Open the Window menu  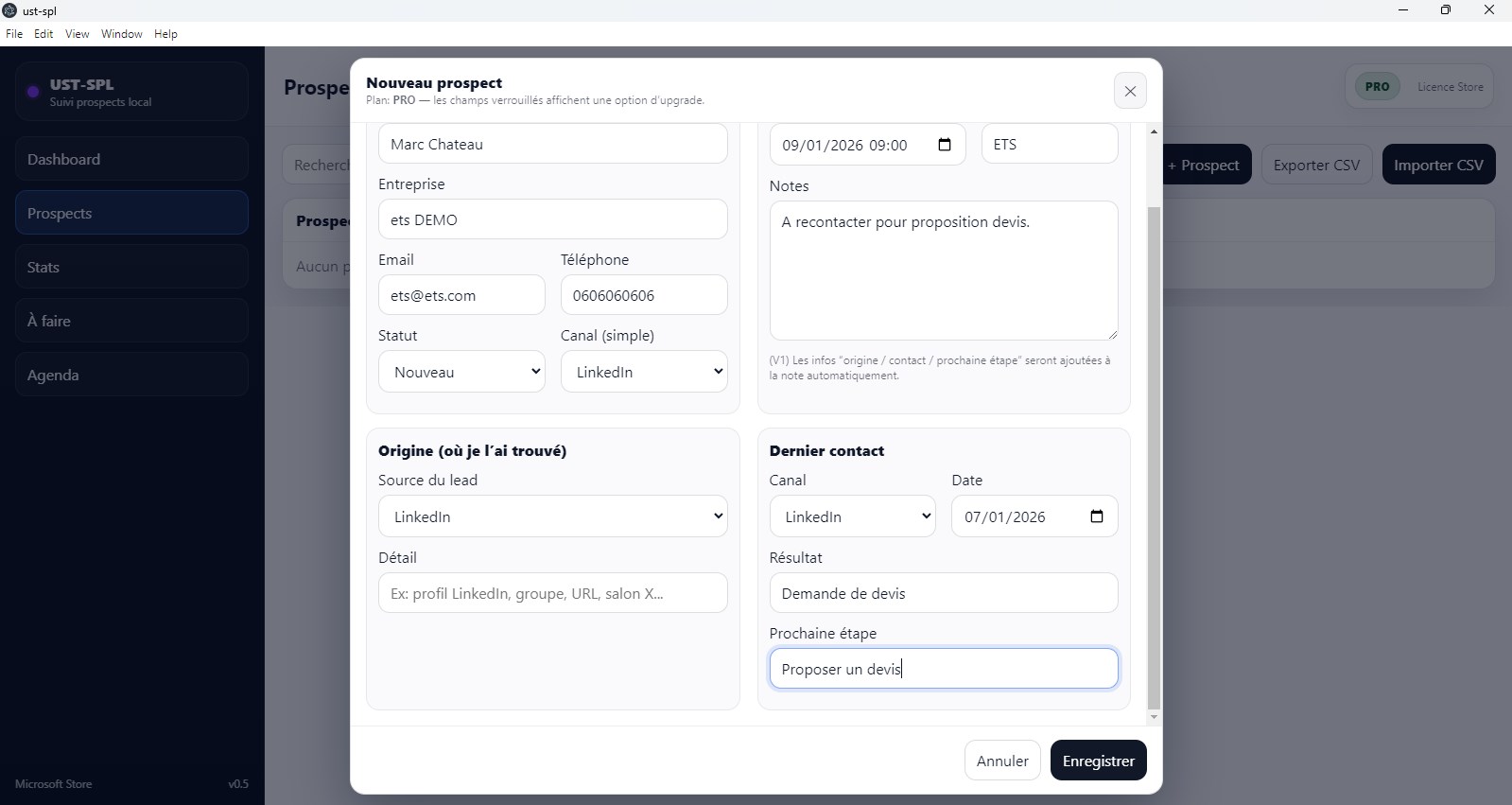click(x=122, y=34)
